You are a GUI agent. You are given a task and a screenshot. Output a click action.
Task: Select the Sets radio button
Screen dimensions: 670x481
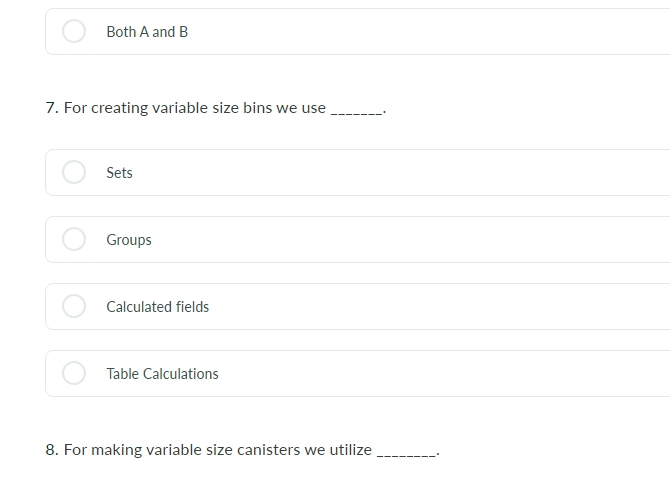click(74, 172)
